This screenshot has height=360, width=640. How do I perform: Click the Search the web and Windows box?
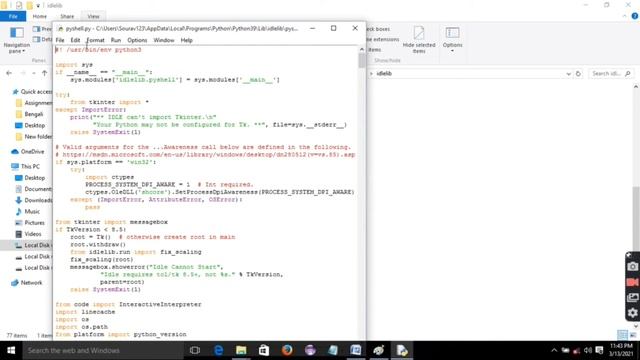(x=103, y=350)
